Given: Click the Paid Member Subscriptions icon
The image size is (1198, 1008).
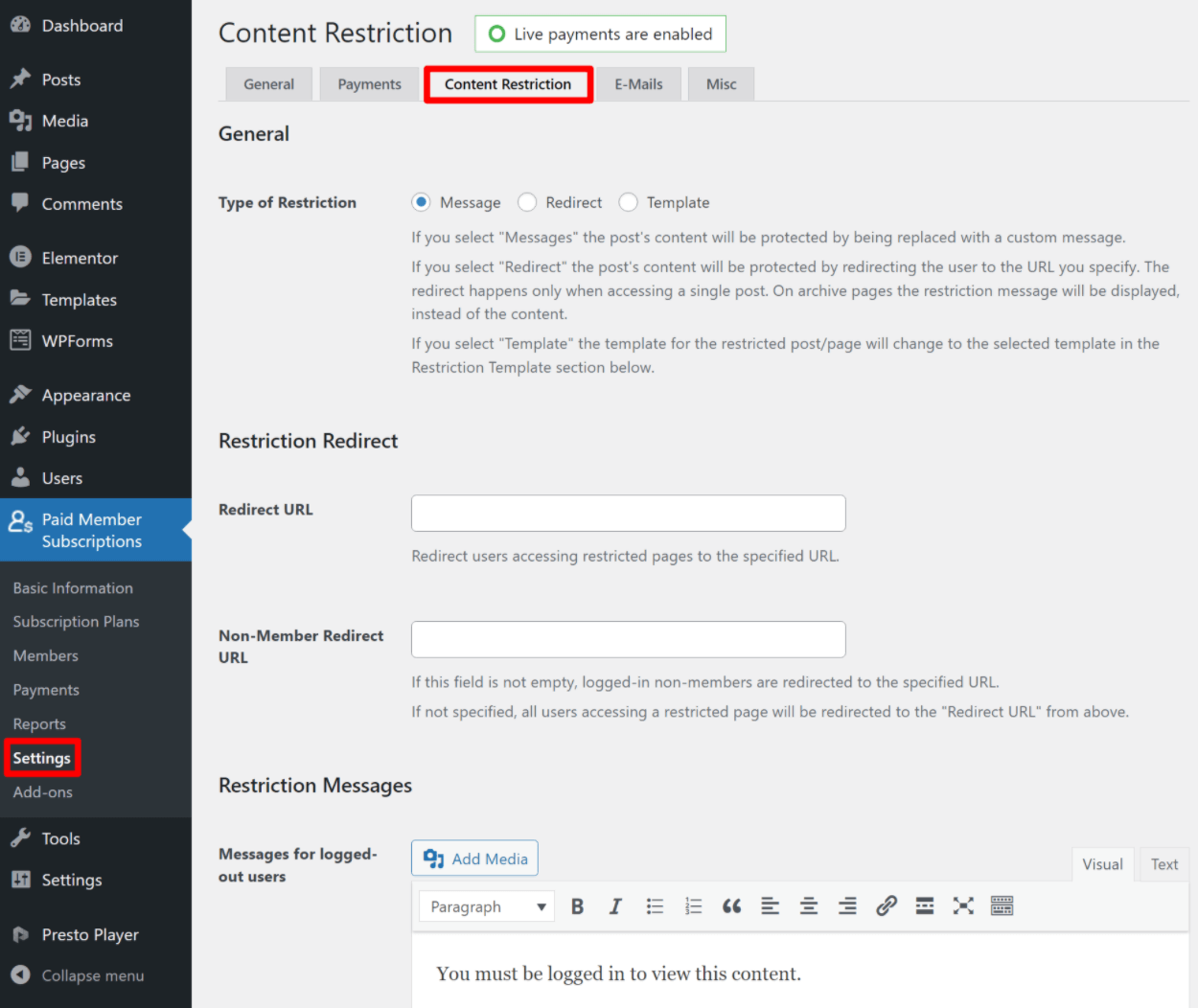Looking at the screenshot, I should point(20,521).
